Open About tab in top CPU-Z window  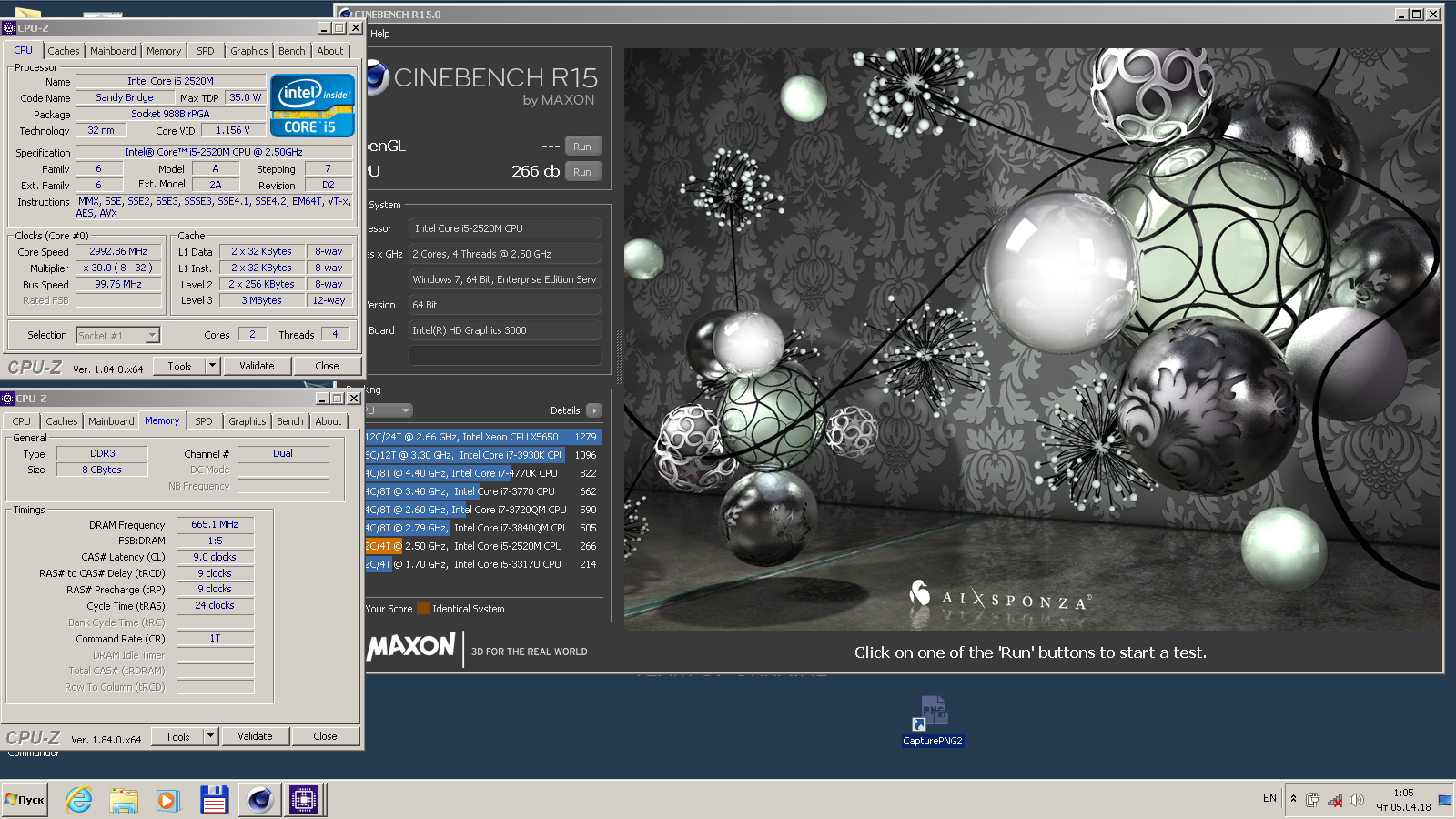(x=330, y=51)
